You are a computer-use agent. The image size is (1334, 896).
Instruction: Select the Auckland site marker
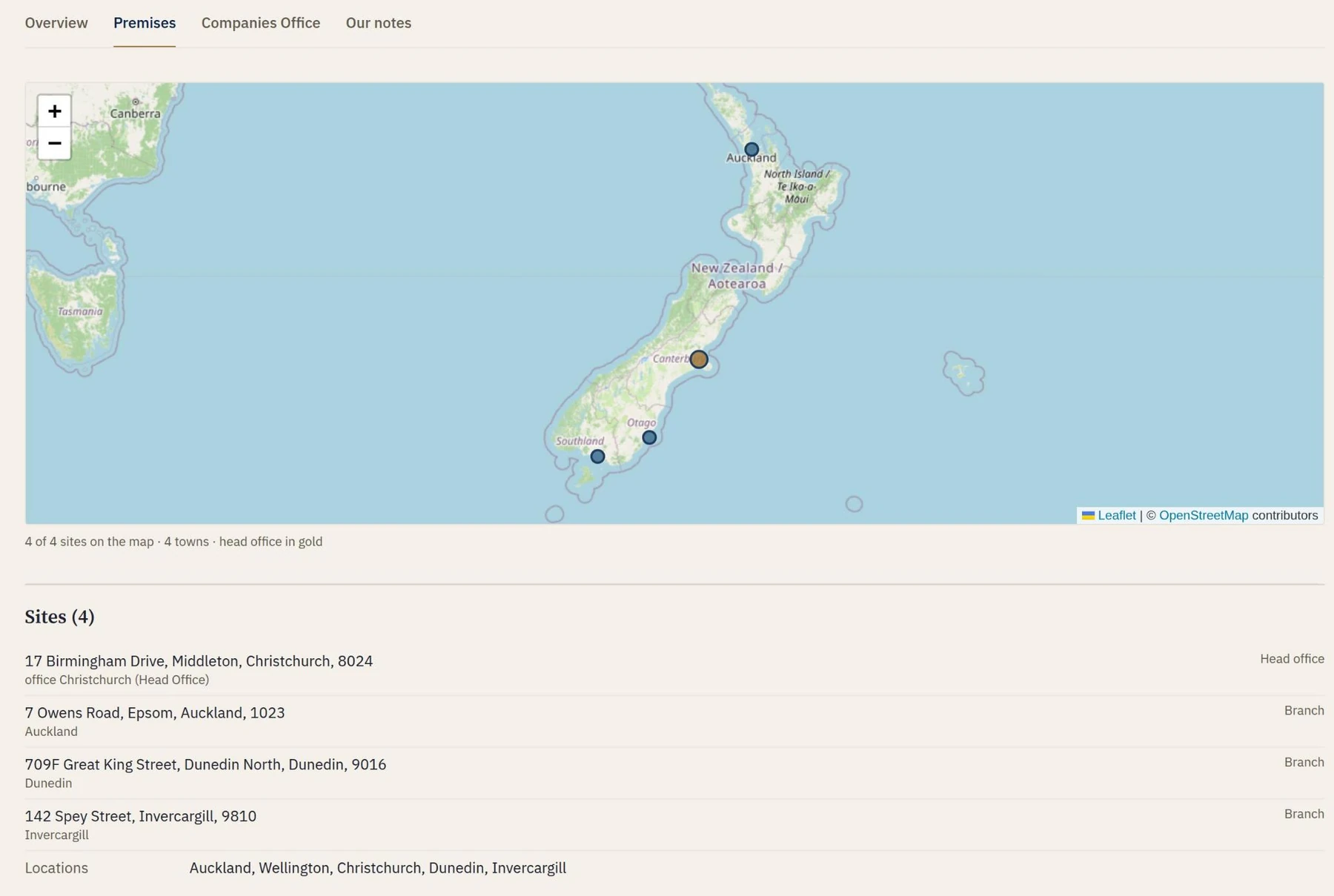[751, 150]
